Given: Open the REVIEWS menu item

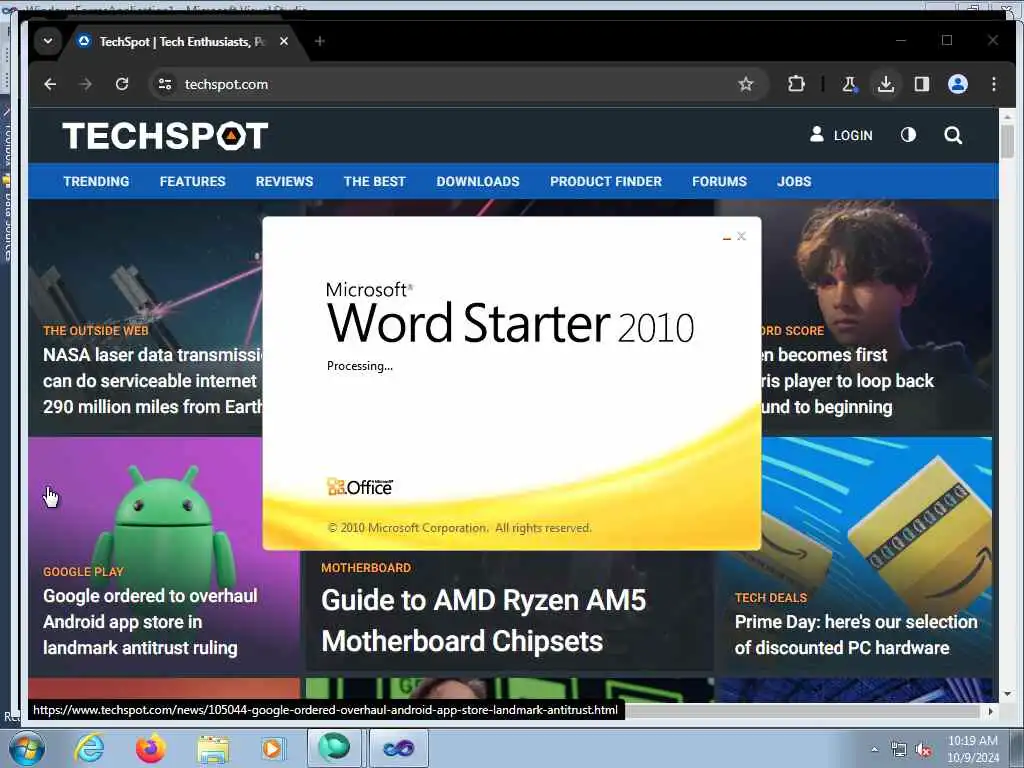Looking at the screenshot, I should click(x=284, y=182).
